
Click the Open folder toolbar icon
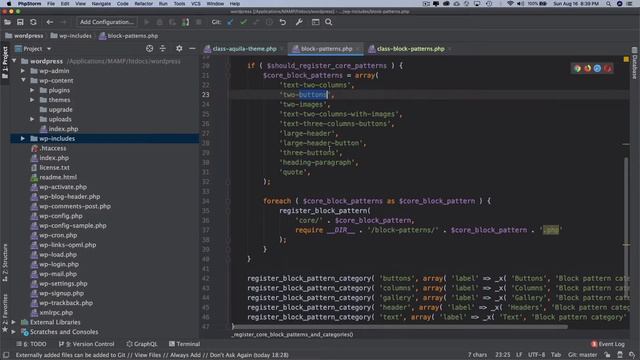7,22
